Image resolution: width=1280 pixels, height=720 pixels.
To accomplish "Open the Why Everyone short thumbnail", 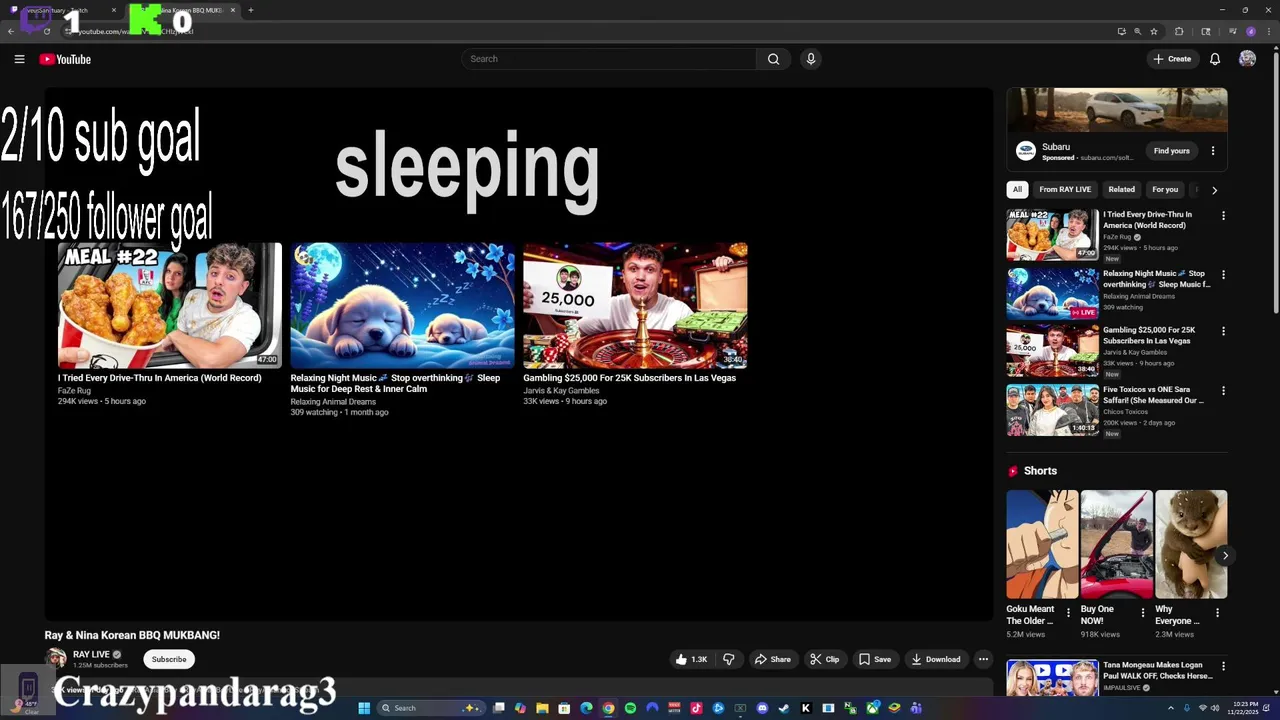I will 1191,544.
